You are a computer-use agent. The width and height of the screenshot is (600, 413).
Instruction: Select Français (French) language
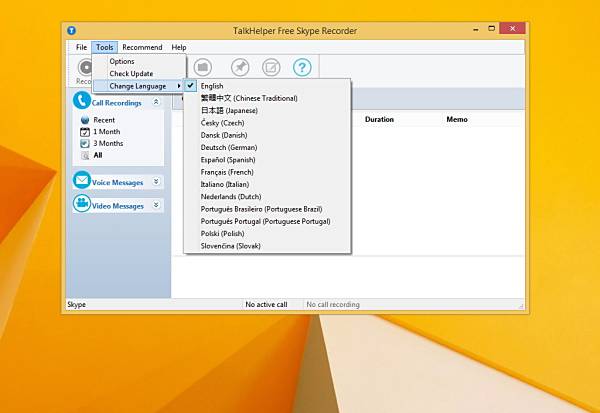click(x=267, y=172)
